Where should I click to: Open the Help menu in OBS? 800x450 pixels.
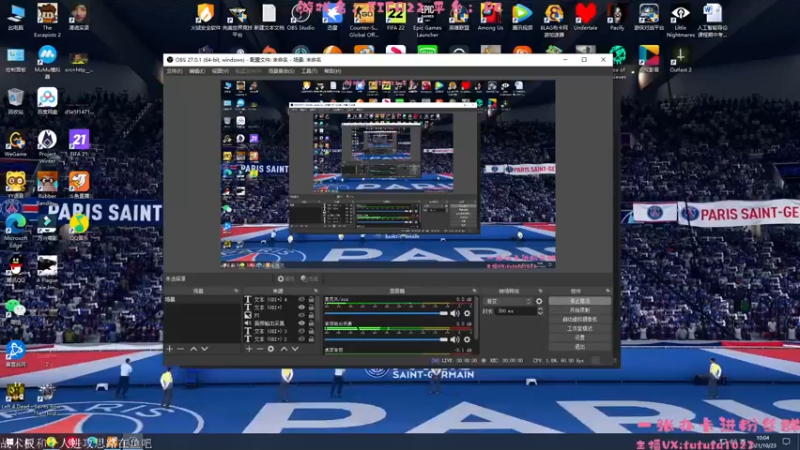click(332, 71)
